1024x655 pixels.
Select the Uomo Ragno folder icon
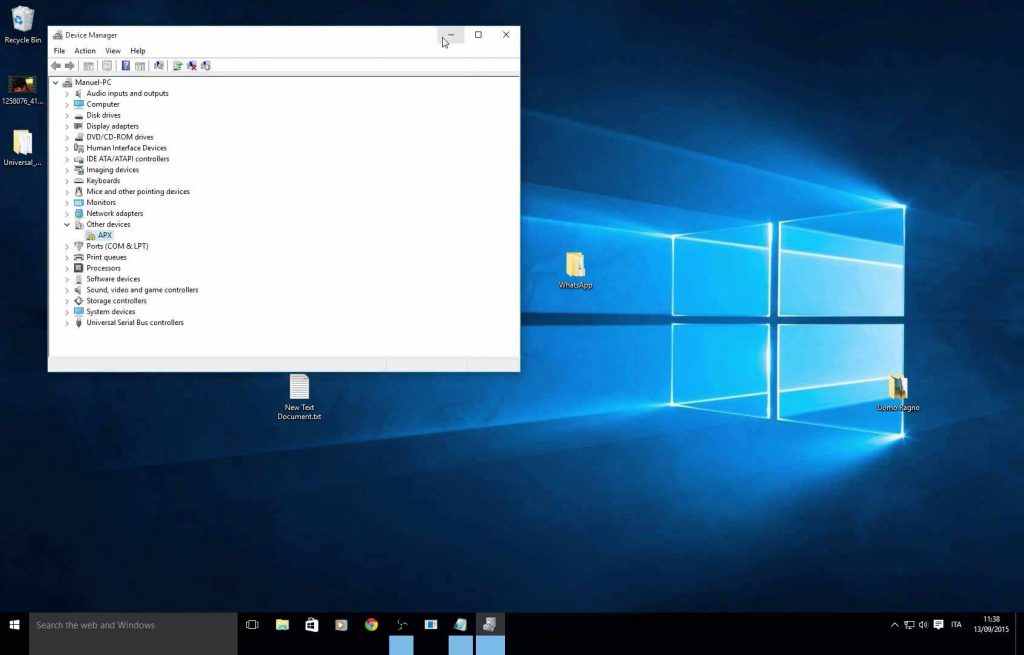point(898,393)
